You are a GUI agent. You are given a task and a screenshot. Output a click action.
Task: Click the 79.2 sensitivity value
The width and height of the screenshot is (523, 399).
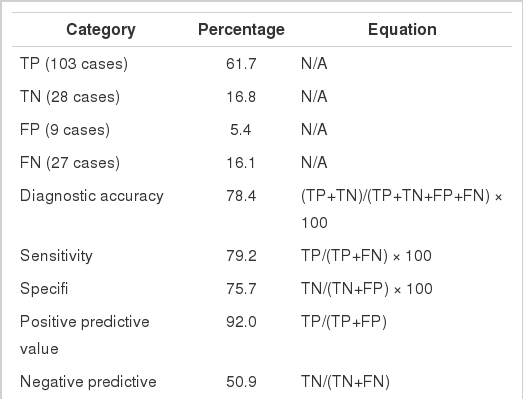coord(241,256)
